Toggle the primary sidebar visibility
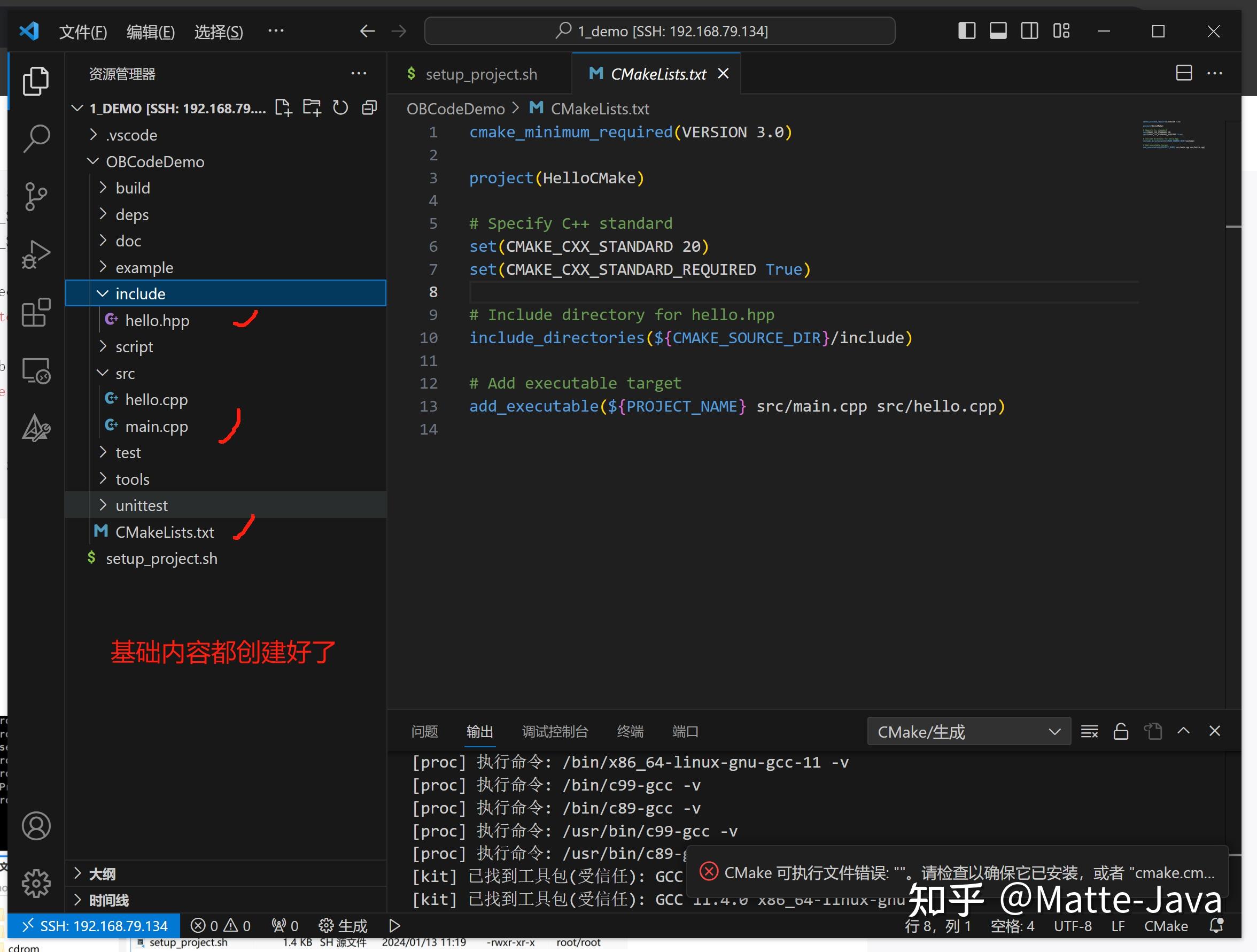 coord(966,31)
